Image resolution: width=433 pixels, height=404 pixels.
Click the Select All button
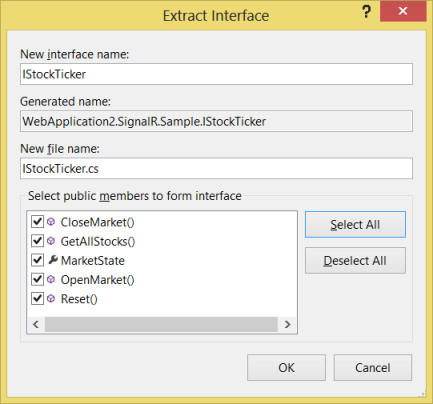pyautogui.click(x=355, y=224)
